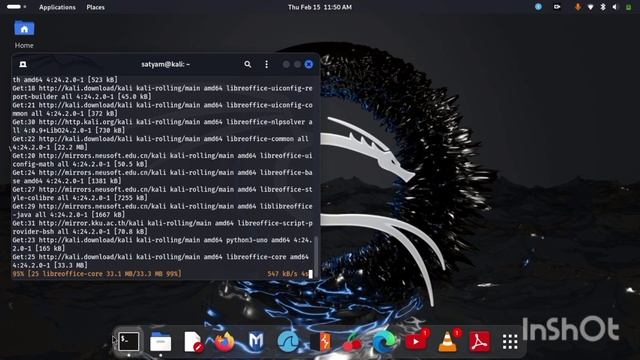The height and width of the screenshot is (360, 640).
Task: Launch VLC media player from dock
Action: tap(447, 341)
